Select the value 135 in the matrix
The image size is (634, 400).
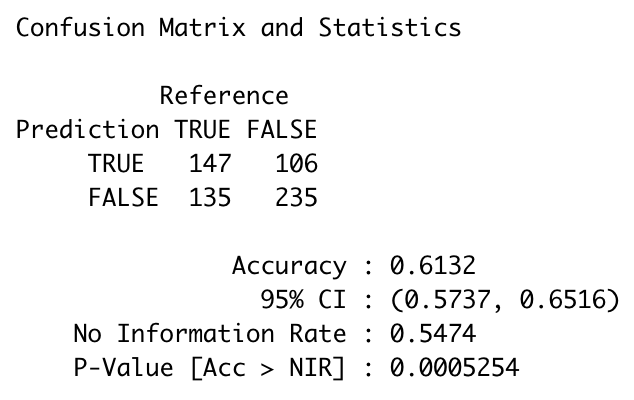coord(210,197)
